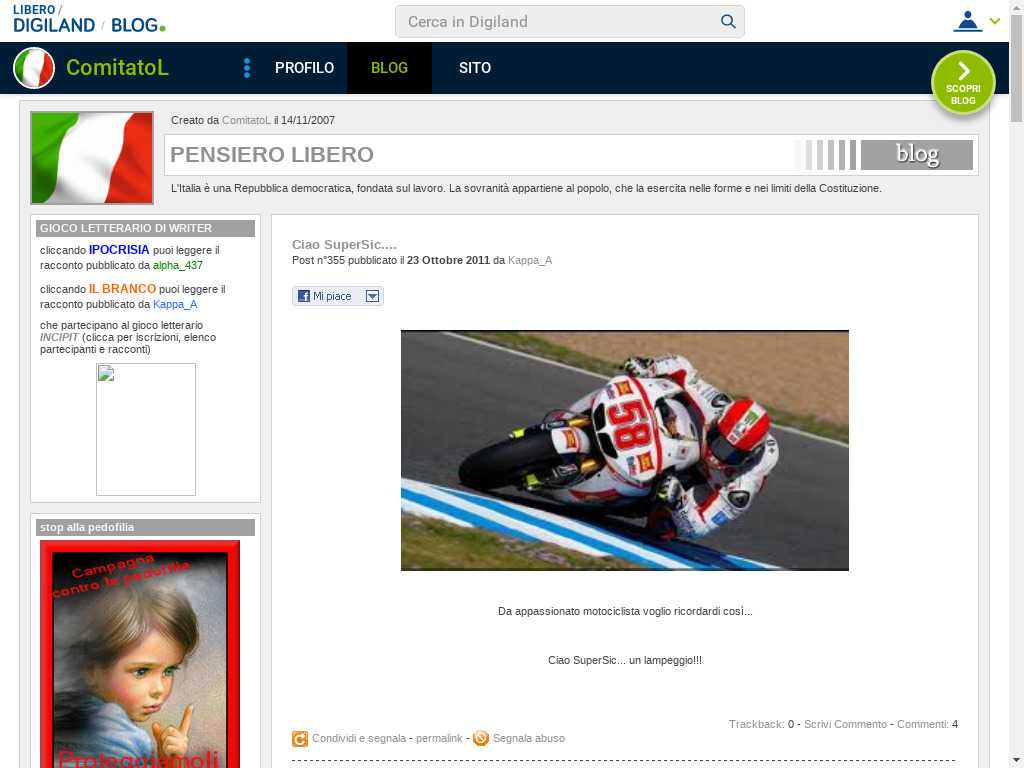Open the PROFILO tab
1024x768 pixels.
click(304, 68)
